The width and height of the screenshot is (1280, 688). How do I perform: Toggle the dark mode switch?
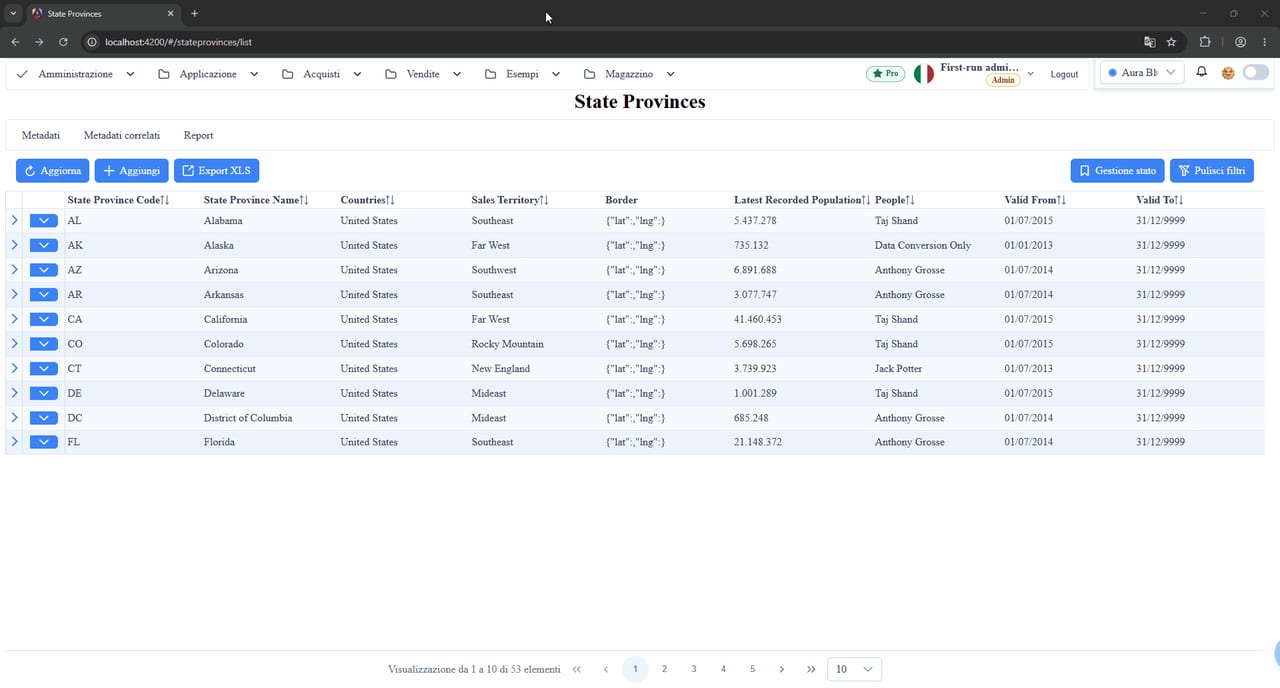(1256, 73)
